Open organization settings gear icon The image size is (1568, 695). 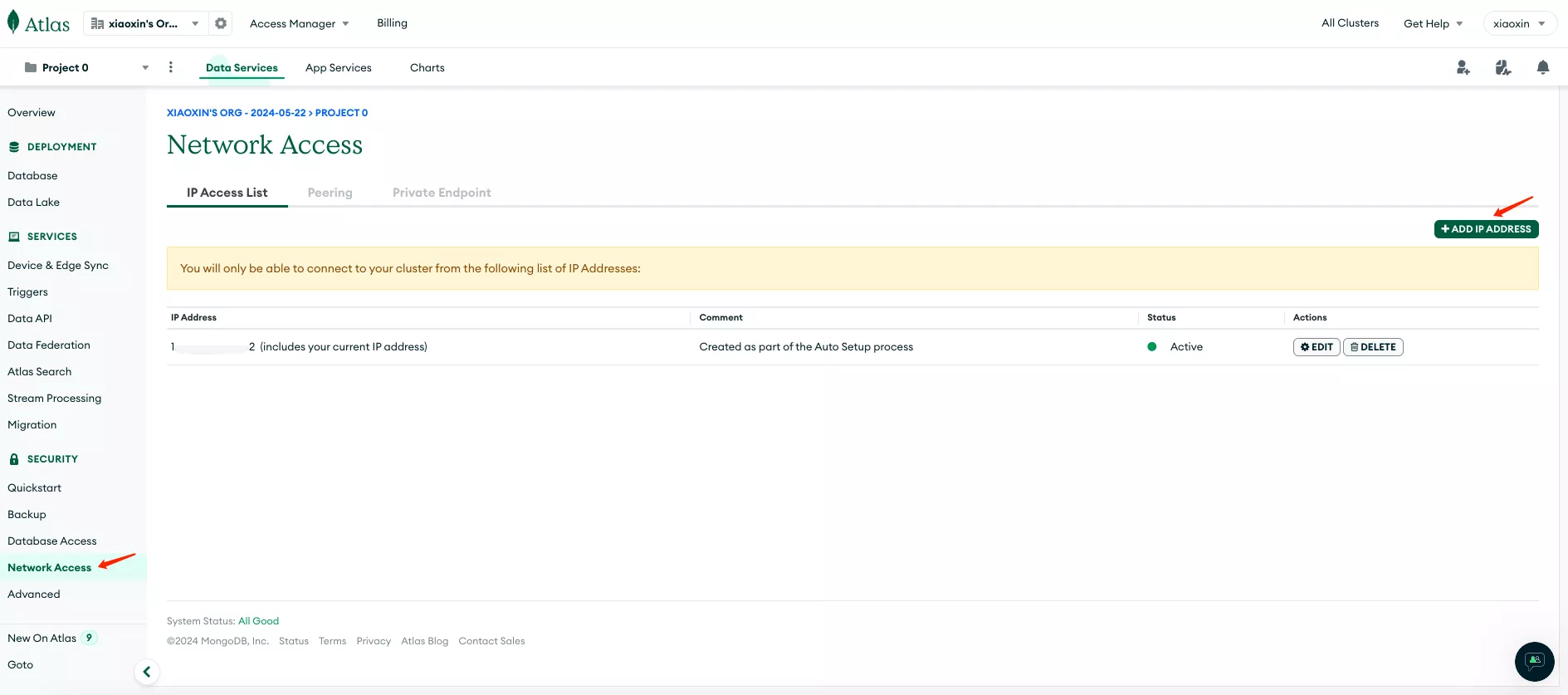coord(221,23)
